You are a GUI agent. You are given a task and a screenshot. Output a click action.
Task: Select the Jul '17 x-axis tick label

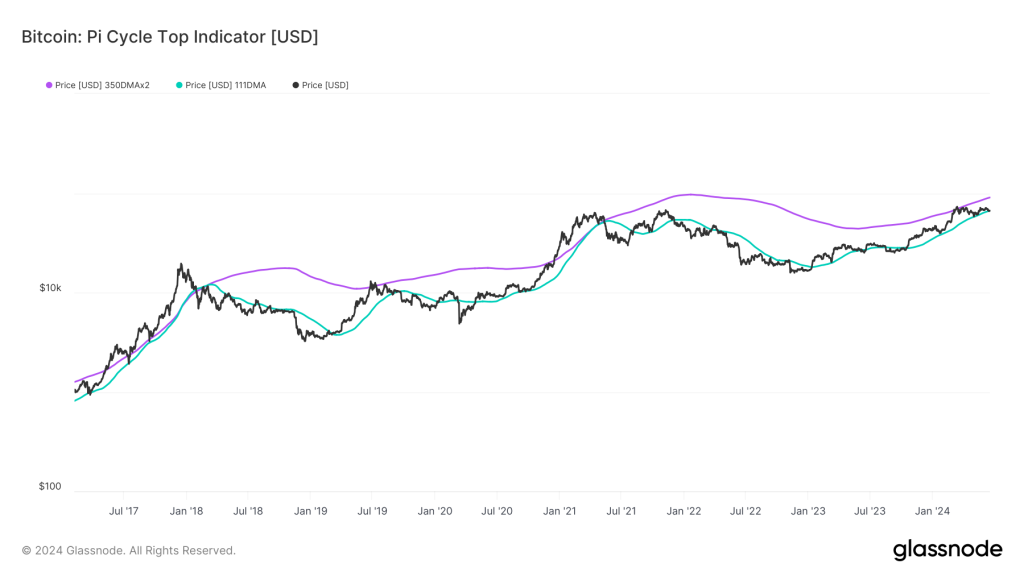coord(123,511)
